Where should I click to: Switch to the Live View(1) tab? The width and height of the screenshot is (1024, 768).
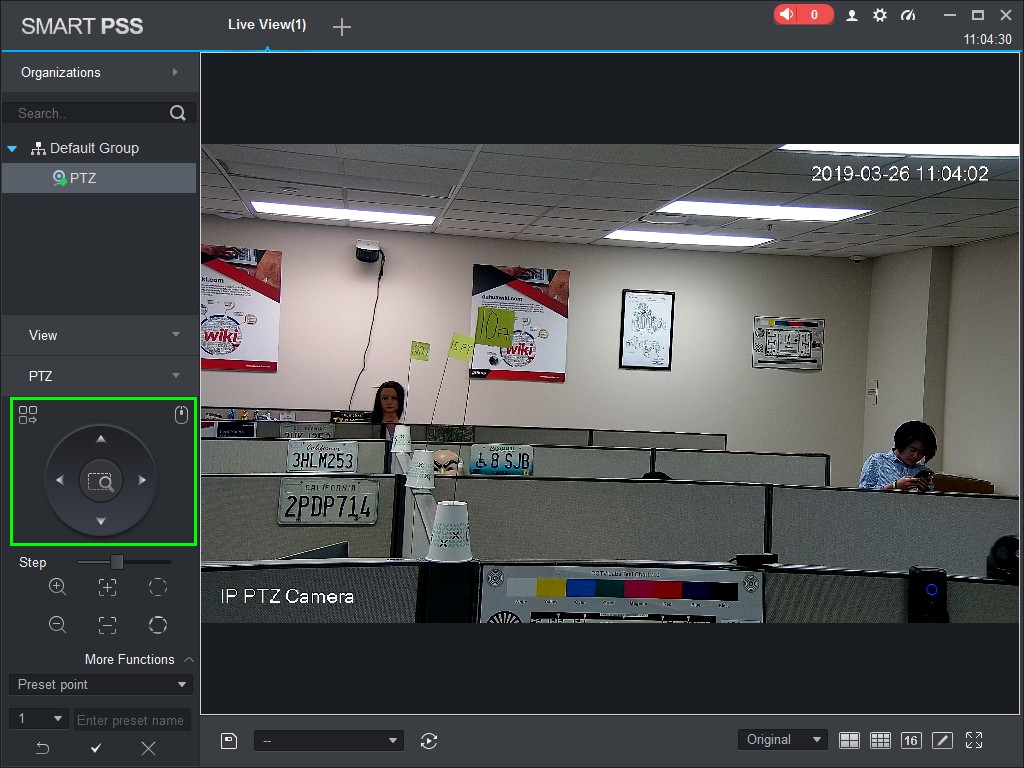point(267,25)
